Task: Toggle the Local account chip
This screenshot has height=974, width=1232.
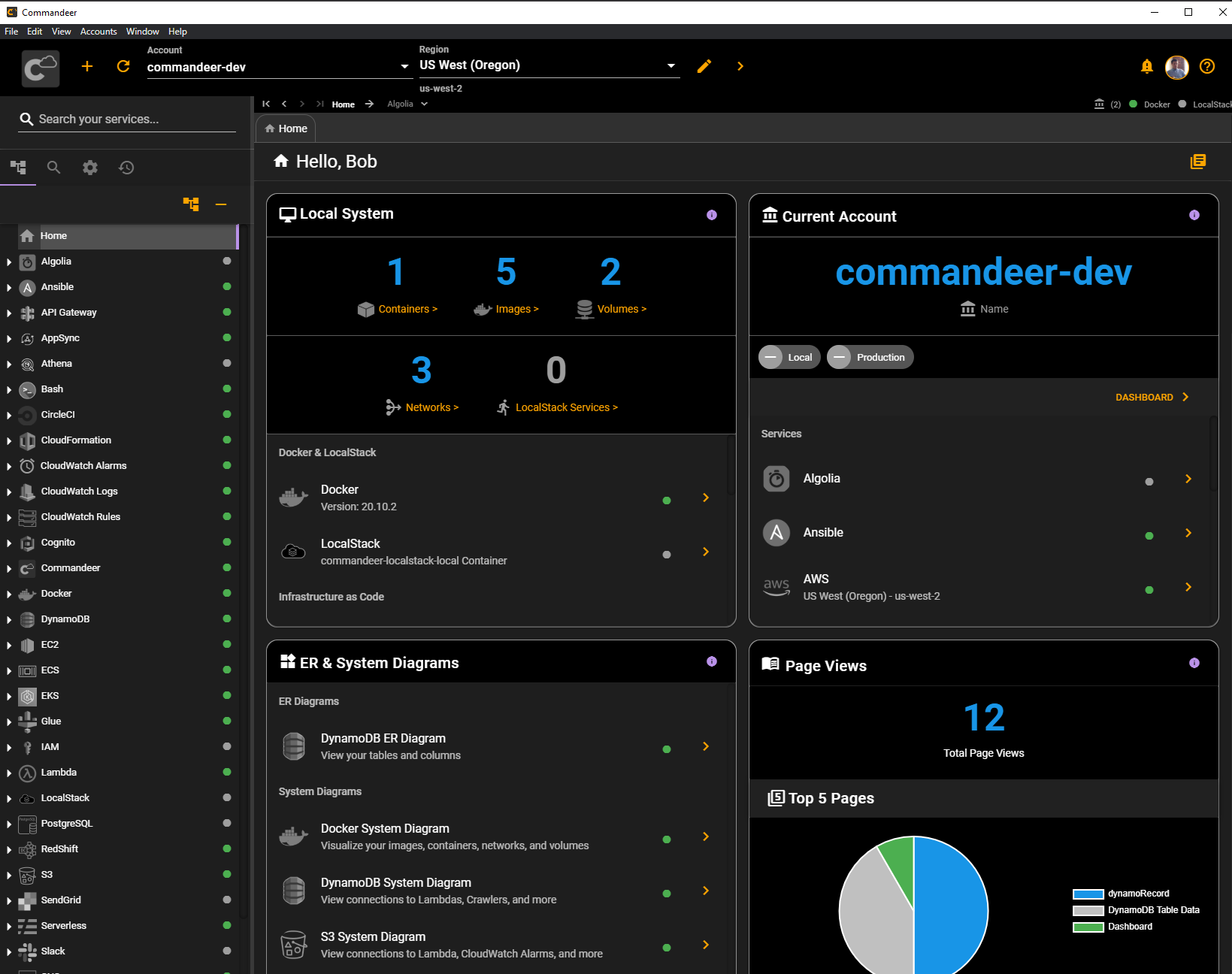Action: pyautogui.click(x=789, y=357)
